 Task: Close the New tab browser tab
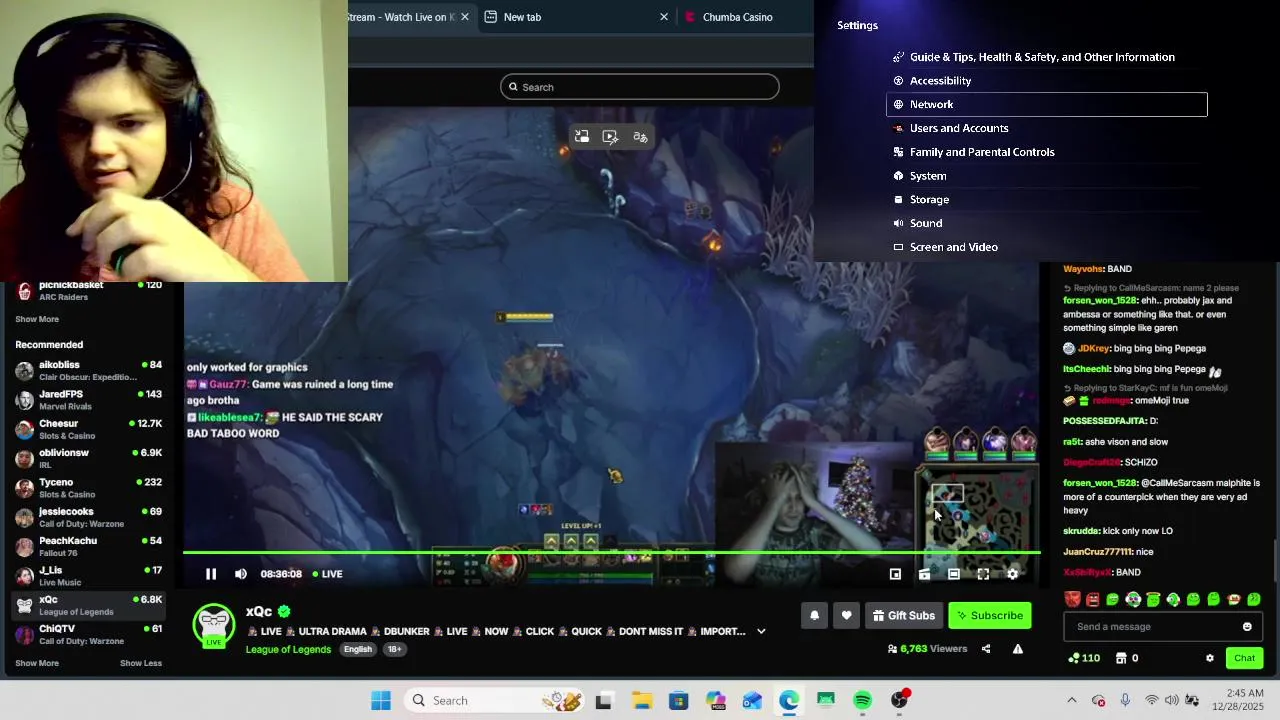664,17
